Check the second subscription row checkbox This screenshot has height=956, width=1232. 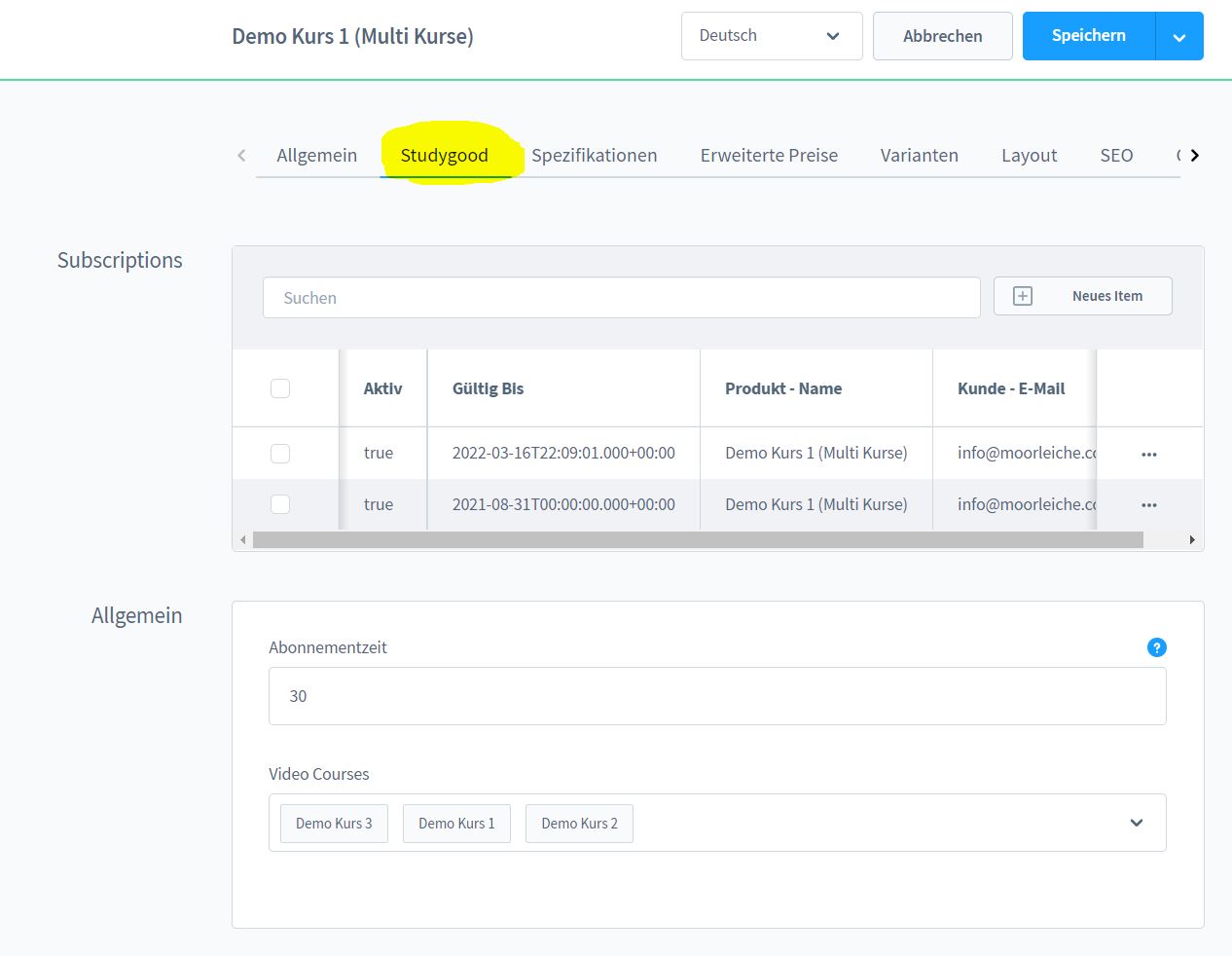[280, 504]
